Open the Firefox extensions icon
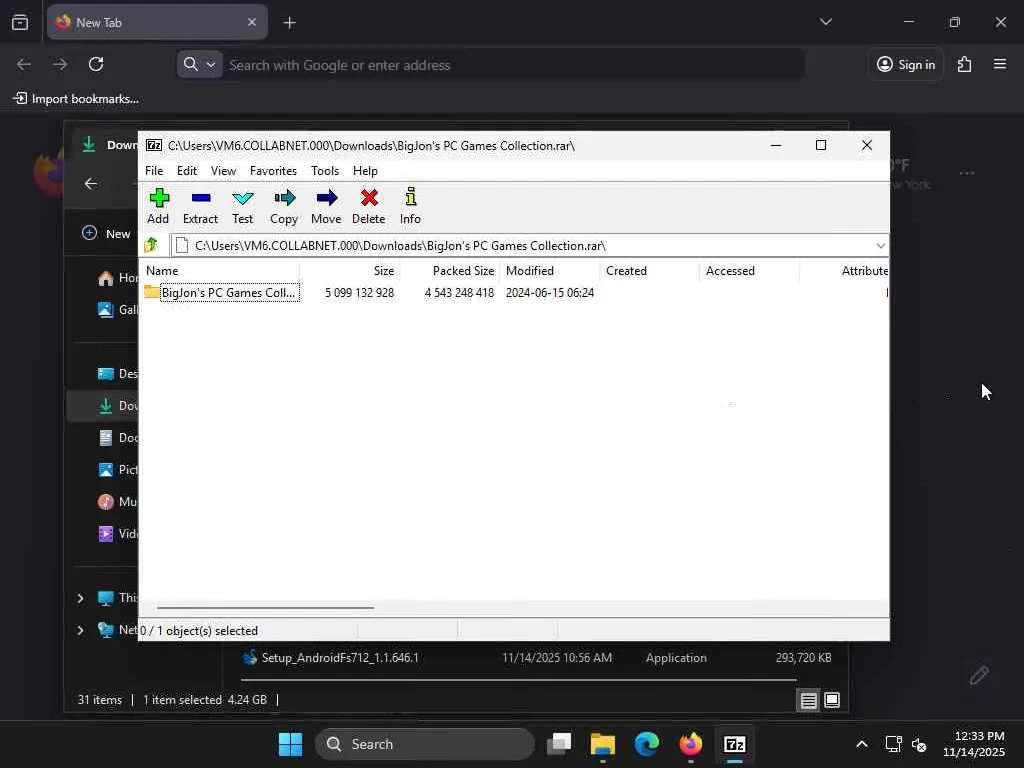 tap(965, 64)
